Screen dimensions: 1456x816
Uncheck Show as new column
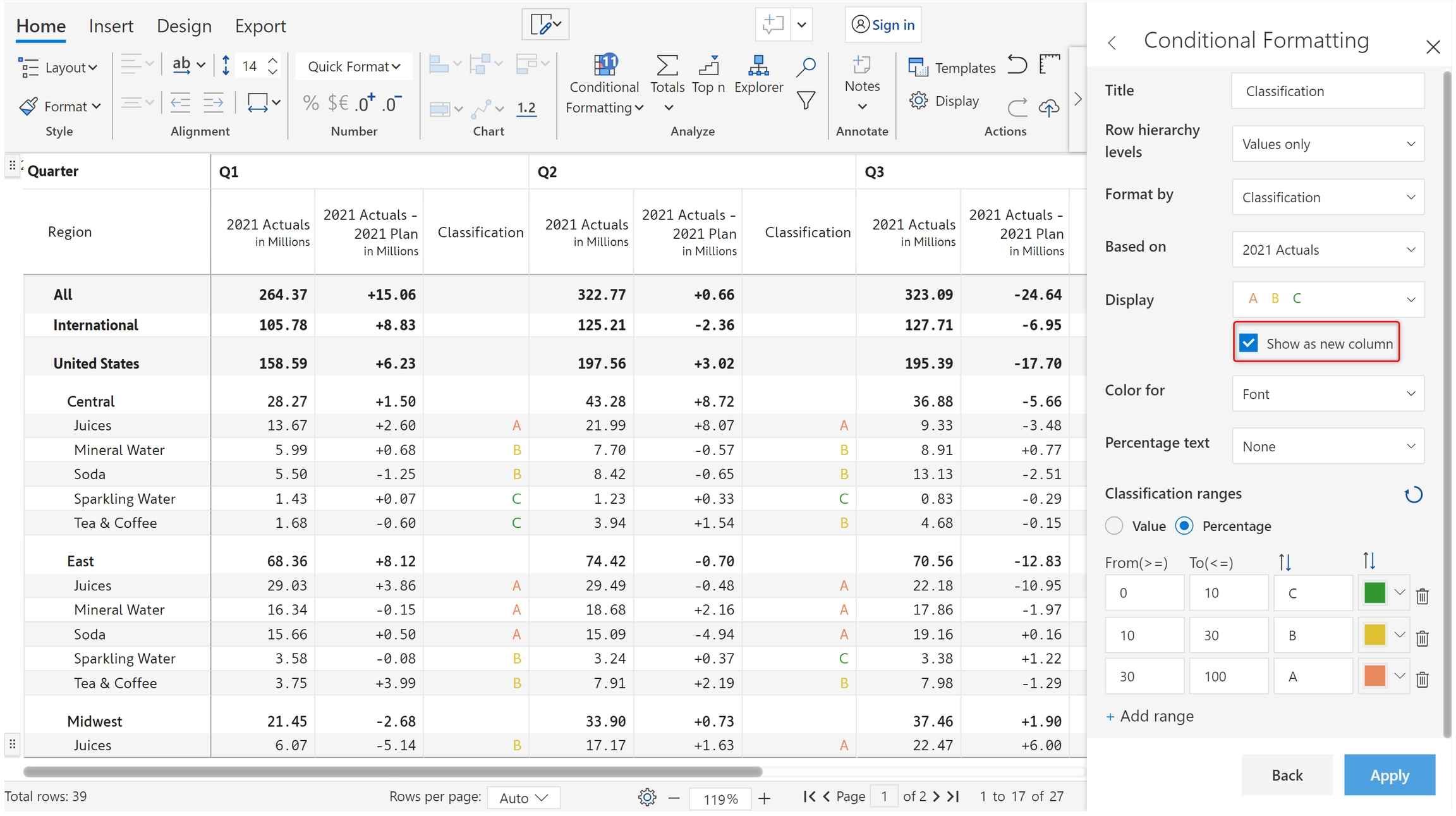pos(1248,343)
